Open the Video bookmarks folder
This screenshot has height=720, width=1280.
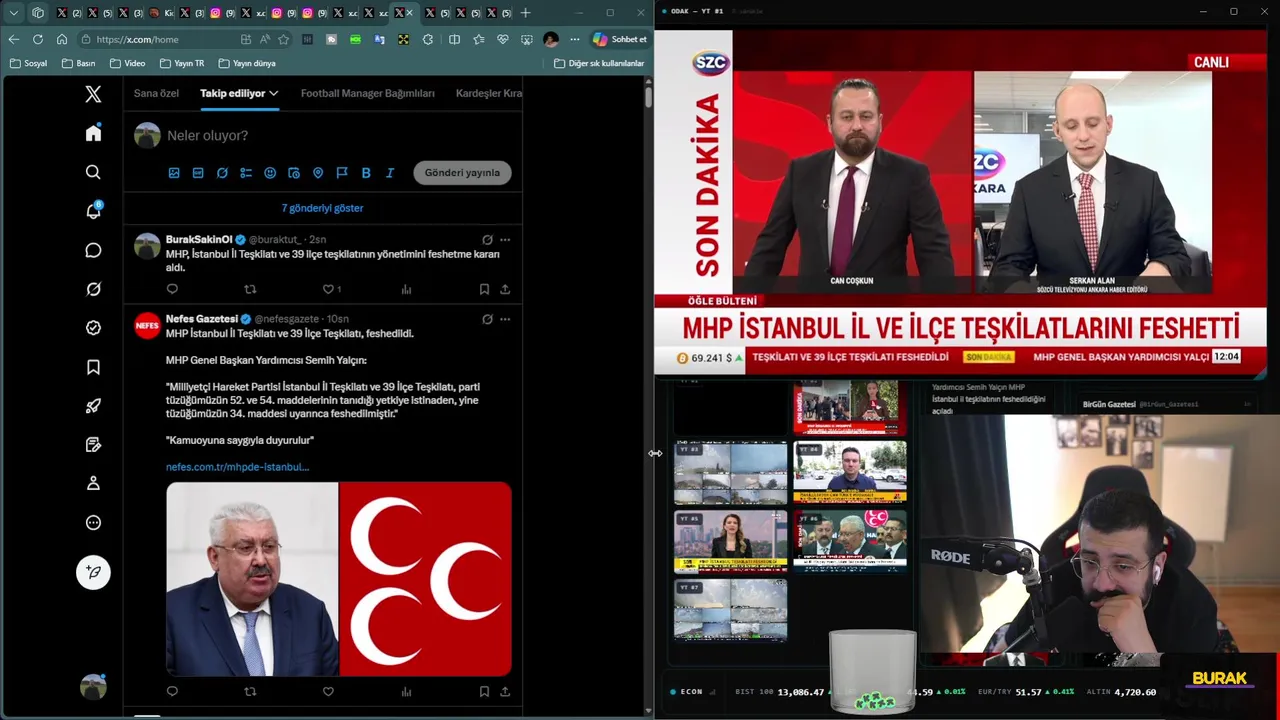pos(127,63)
